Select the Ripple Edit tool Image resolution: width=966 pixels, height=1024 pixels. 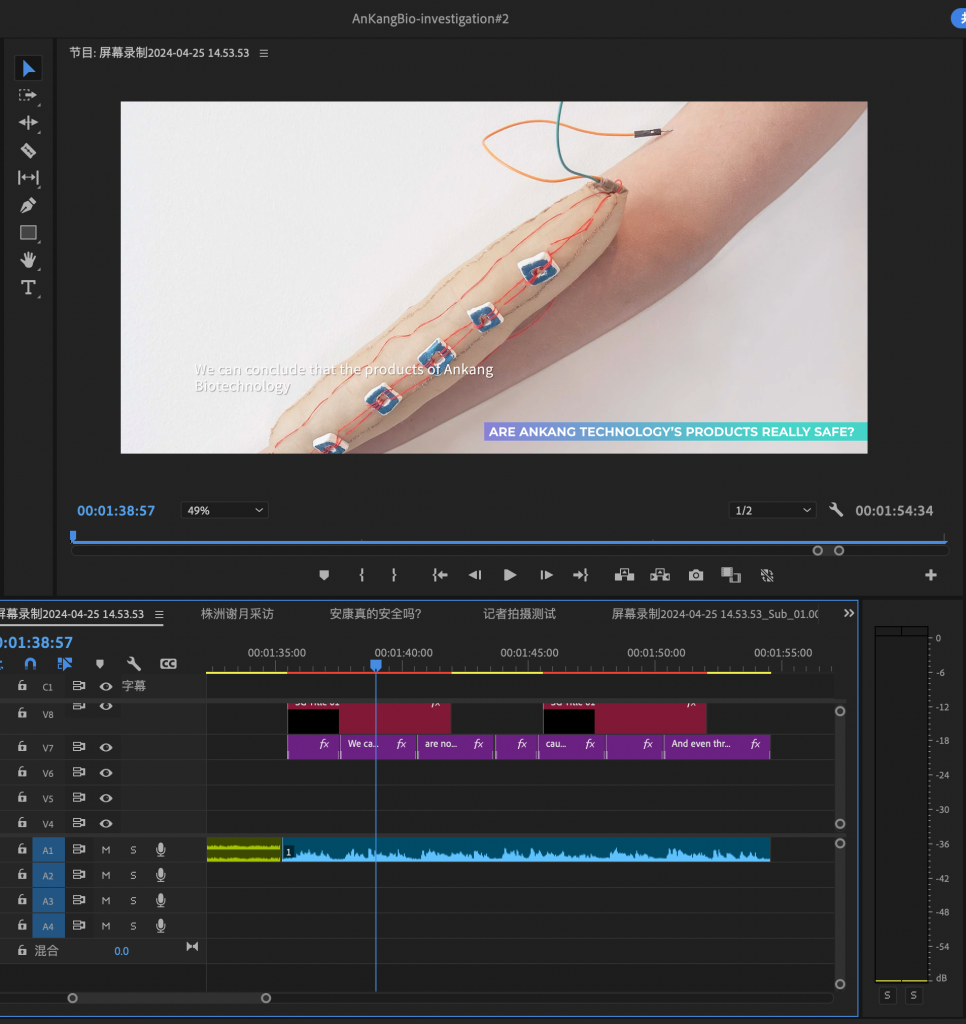click(28, 123)
